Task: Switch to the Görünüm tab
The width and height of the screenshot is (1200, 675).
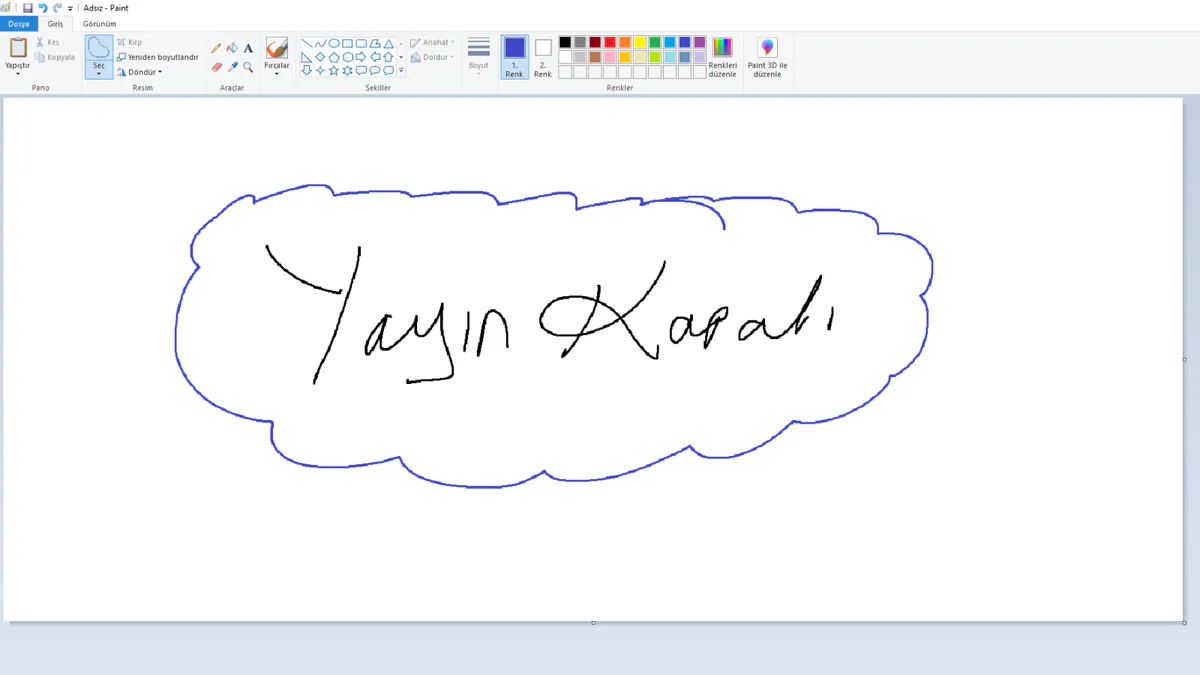Action: 99,23
